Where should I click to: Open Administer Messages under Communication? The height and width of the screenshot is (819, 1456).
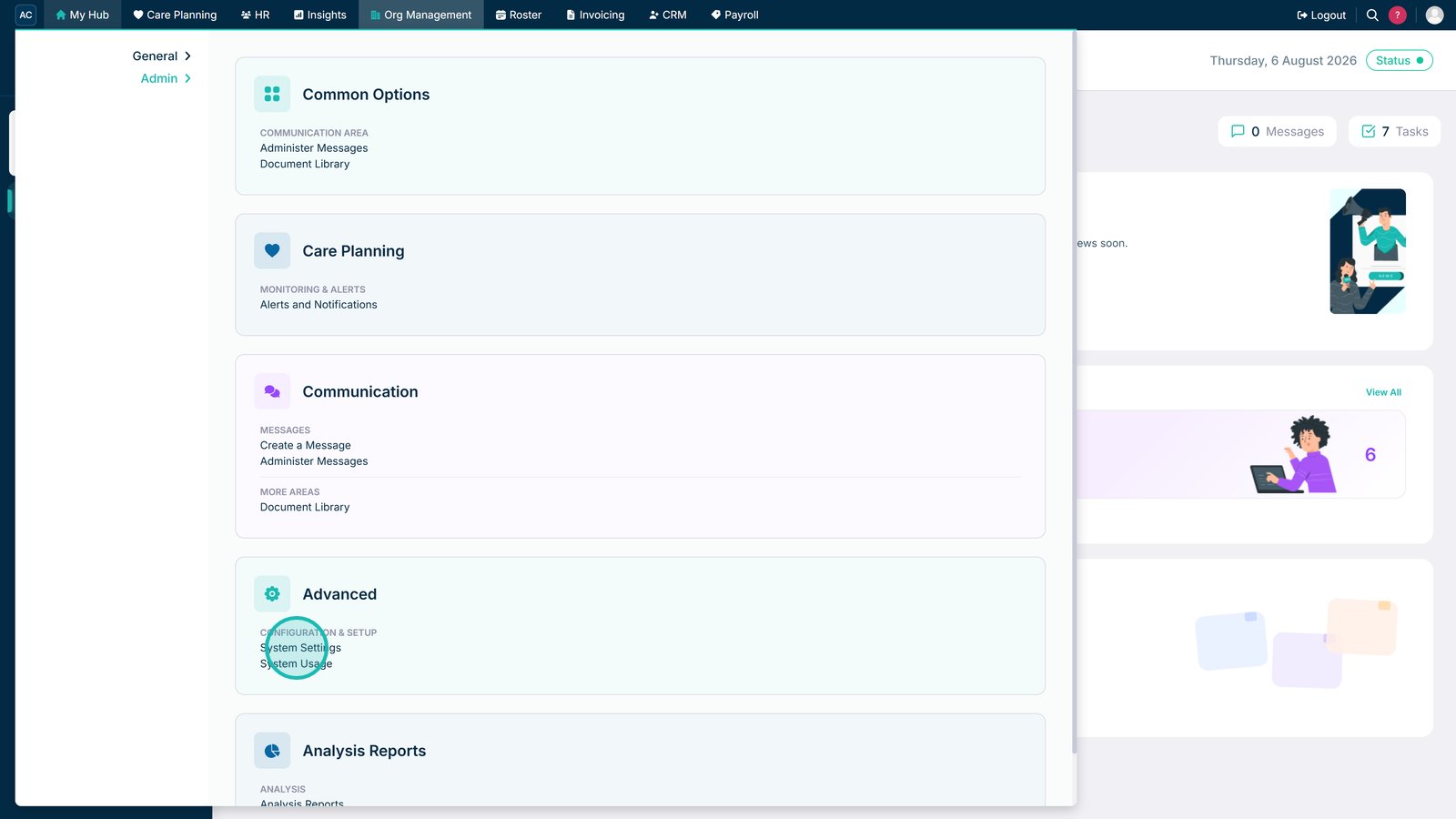coord(314,461)
